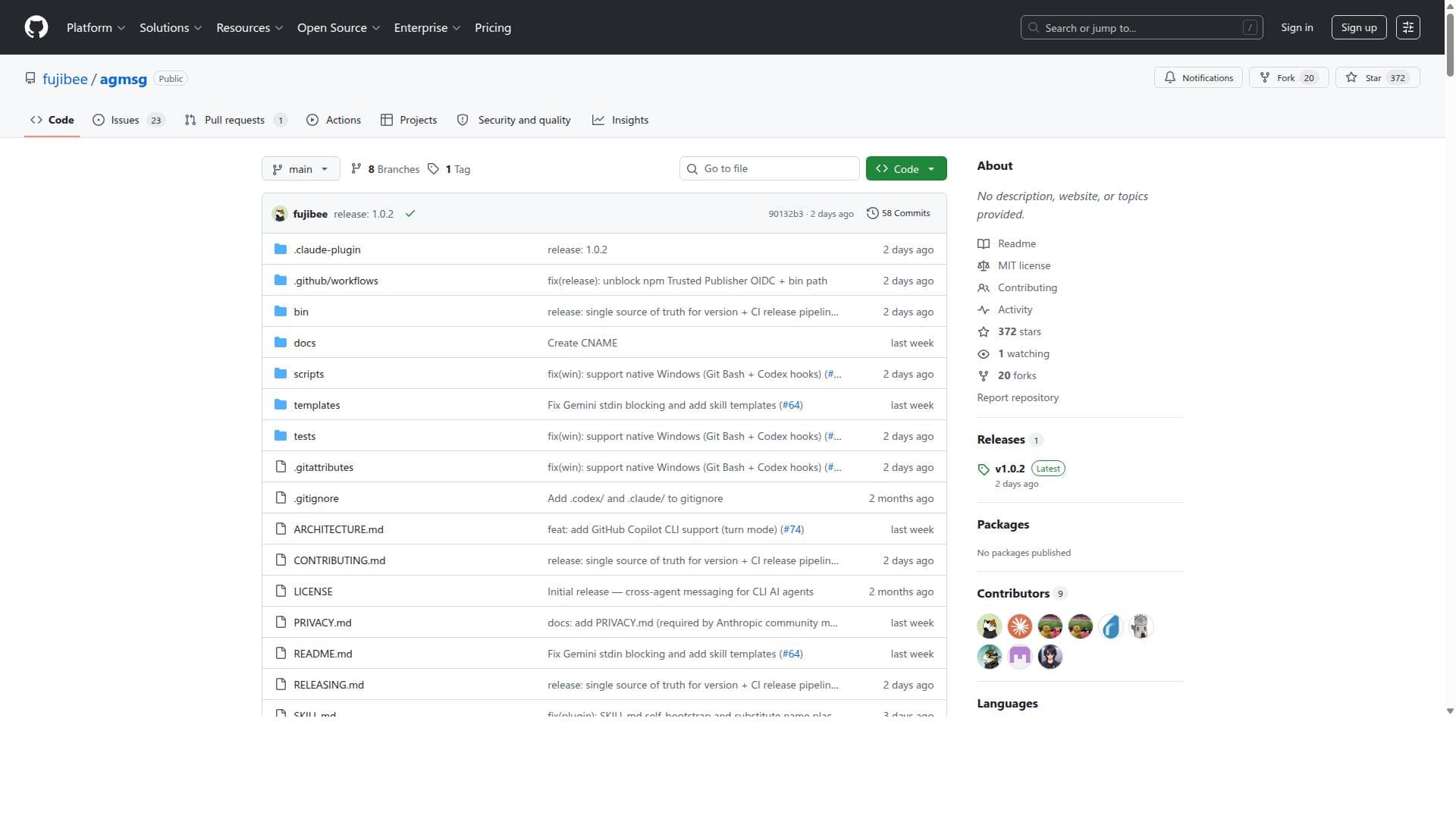
Task: Click the book icon beside Readme
Action: pyautogui.click(x=984, y=244)
